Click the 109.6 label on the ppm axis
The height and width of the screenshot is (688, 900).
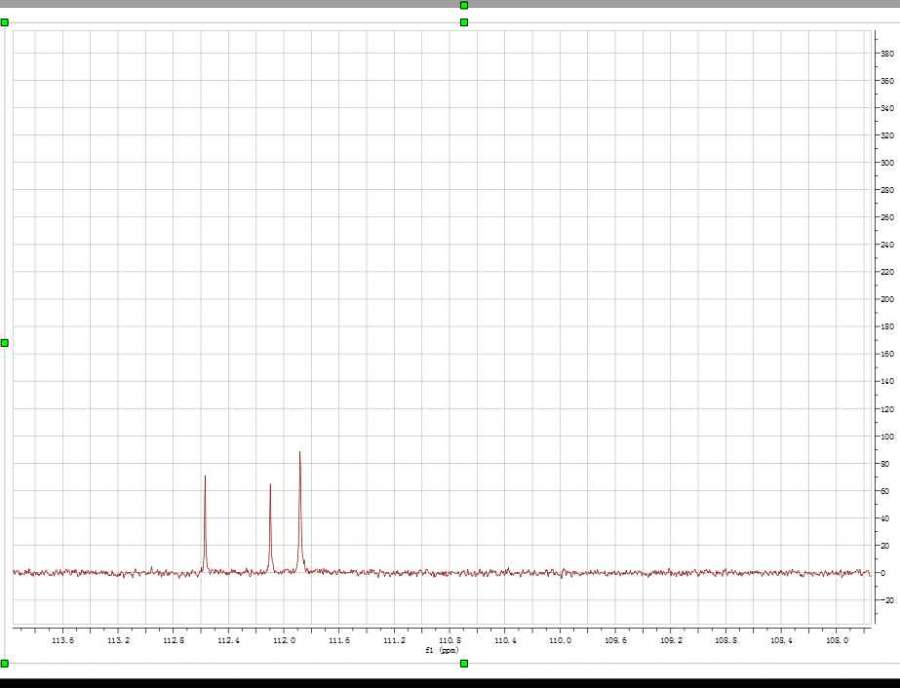tap(615, 640)
